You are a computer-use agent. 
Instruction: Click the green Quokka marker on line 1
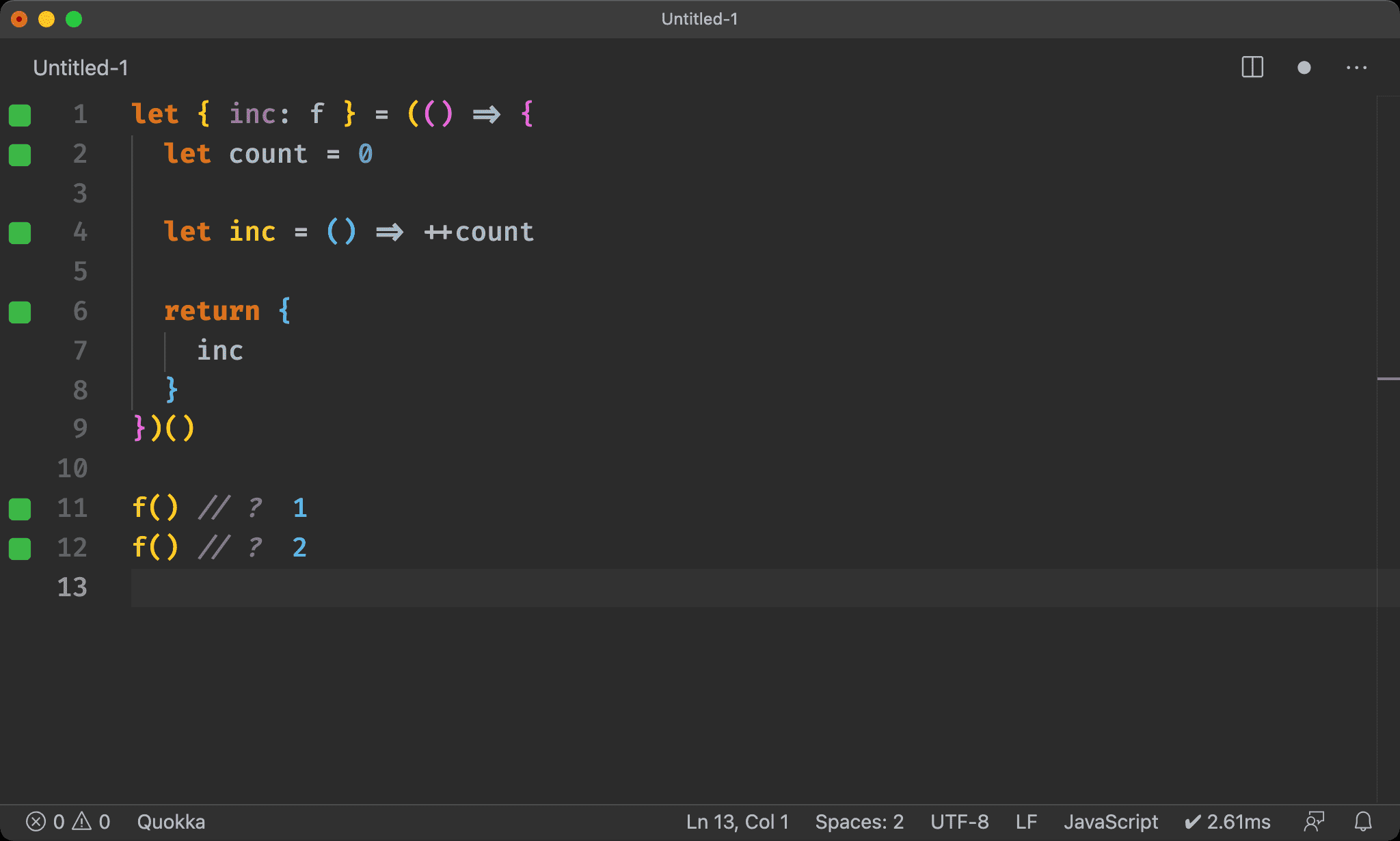[20, 115]
